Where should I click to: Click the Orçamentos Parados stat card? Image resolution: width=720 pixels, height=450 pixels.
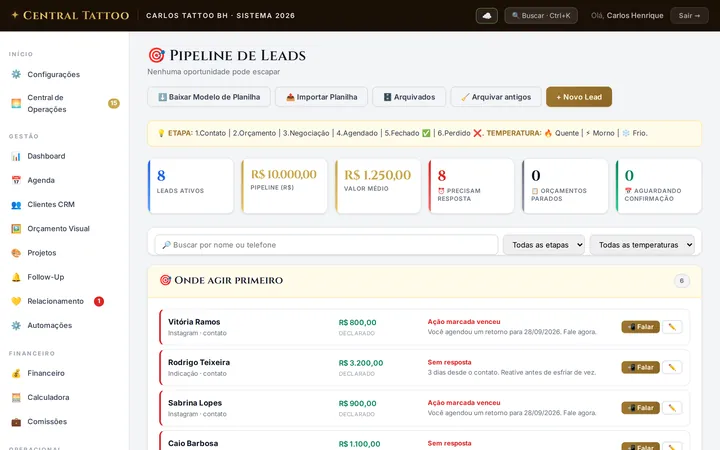point(565,186)
